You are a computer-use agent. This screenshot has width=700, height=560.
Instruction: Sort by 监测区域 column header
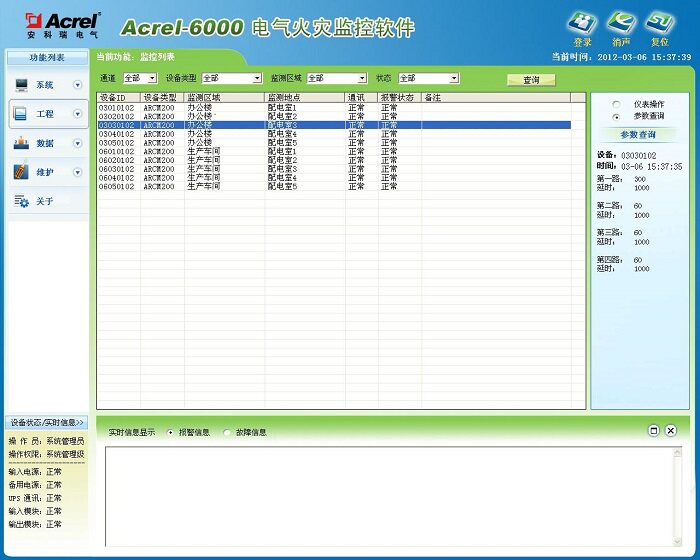click(x=224, y=97)
